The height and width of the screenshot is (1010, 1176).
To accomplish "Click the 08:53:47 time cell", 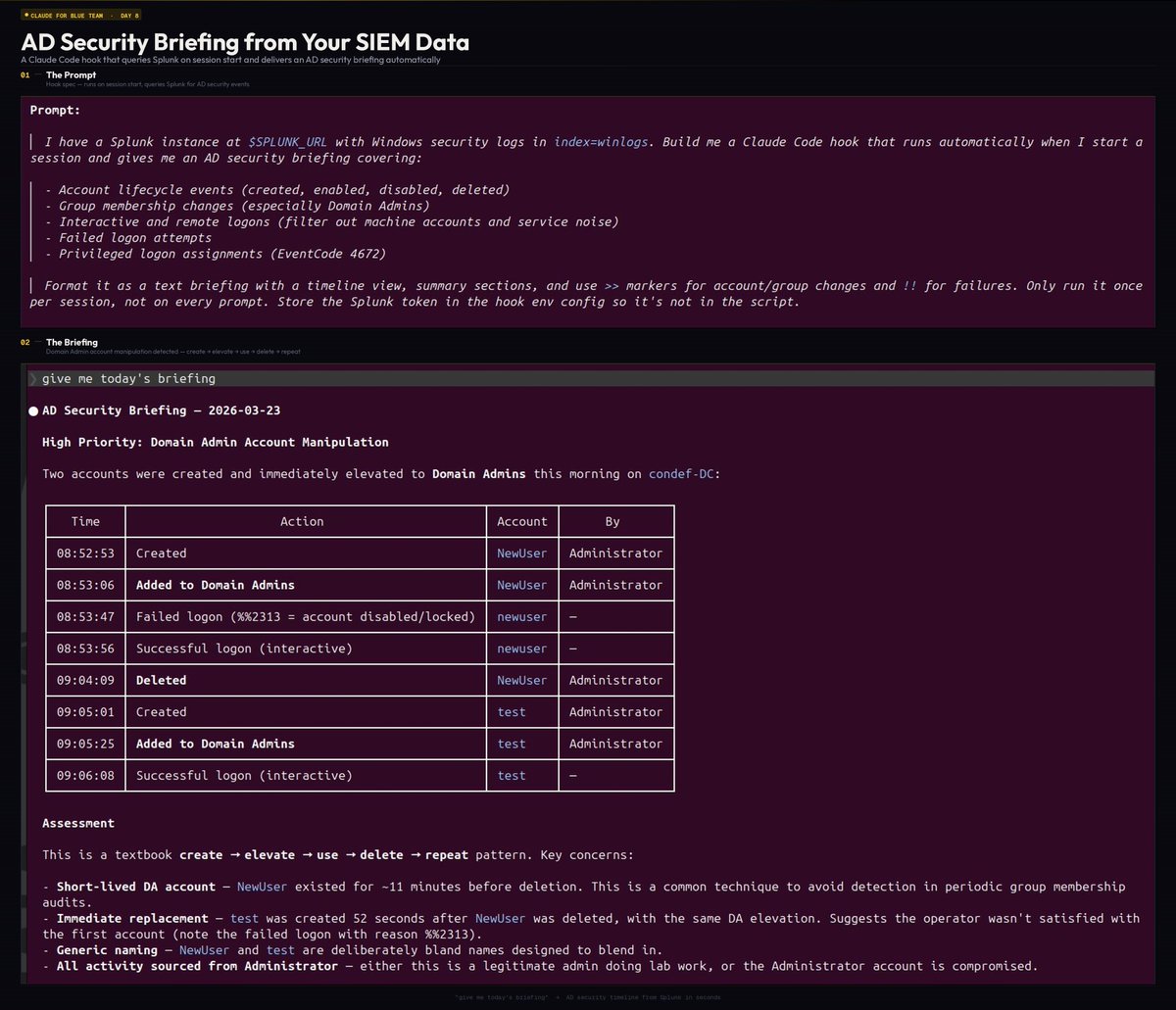I will tap(85, 617).
